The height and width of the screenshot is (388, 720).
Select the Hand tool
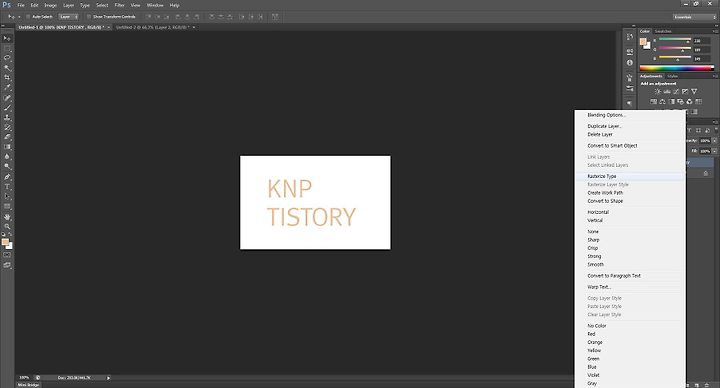pyautogui.click(x=7, y=217)
